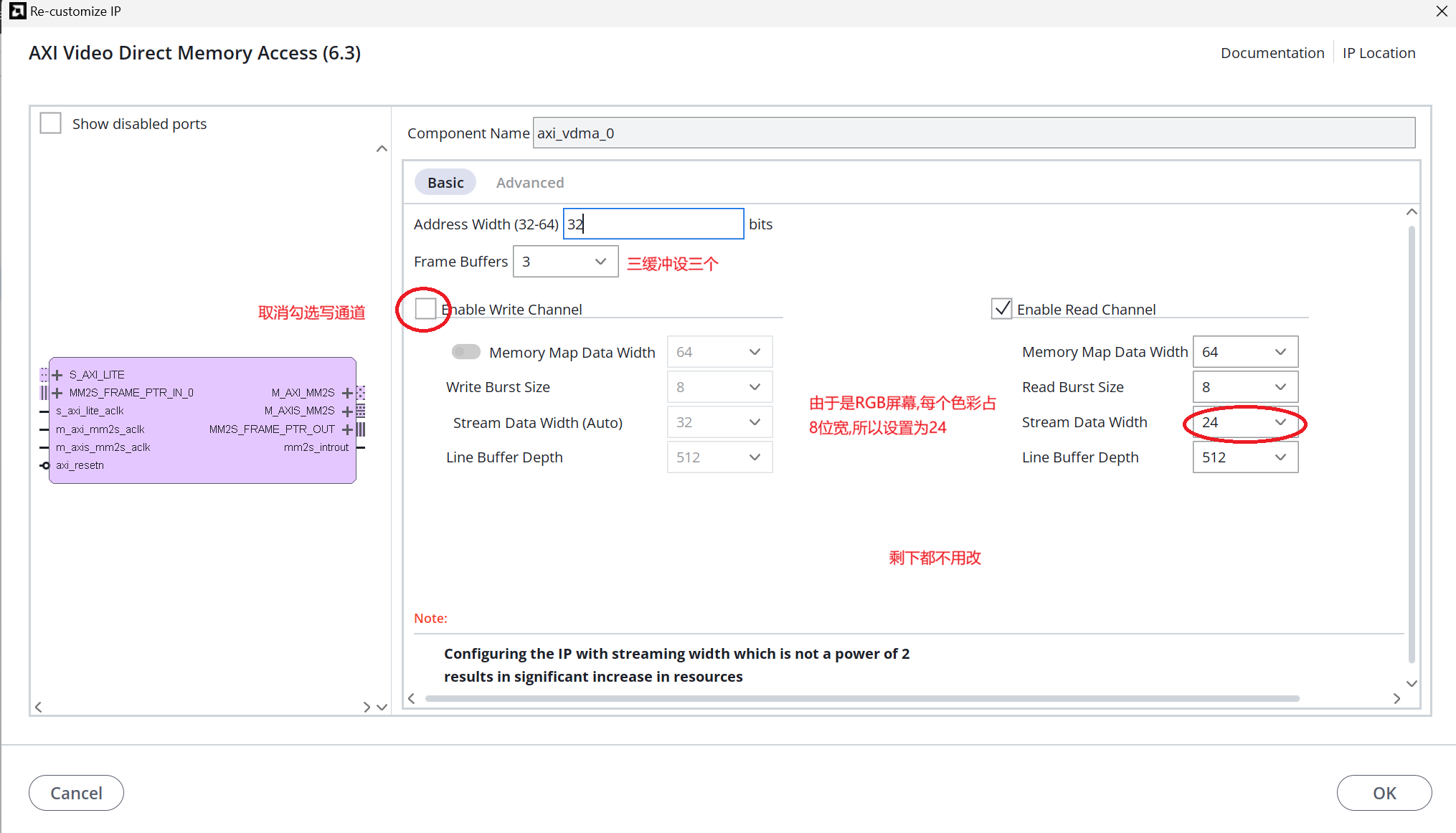
Task: Expand the M_AXI_MM2S interface port
Action: 348,393
